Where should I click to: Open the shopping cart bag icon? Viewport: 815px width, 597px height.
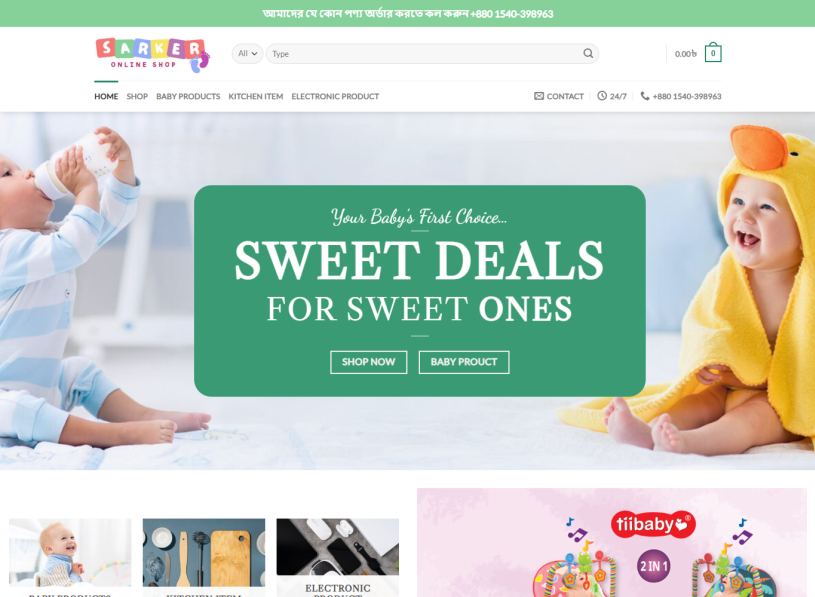tap(713, 52)
